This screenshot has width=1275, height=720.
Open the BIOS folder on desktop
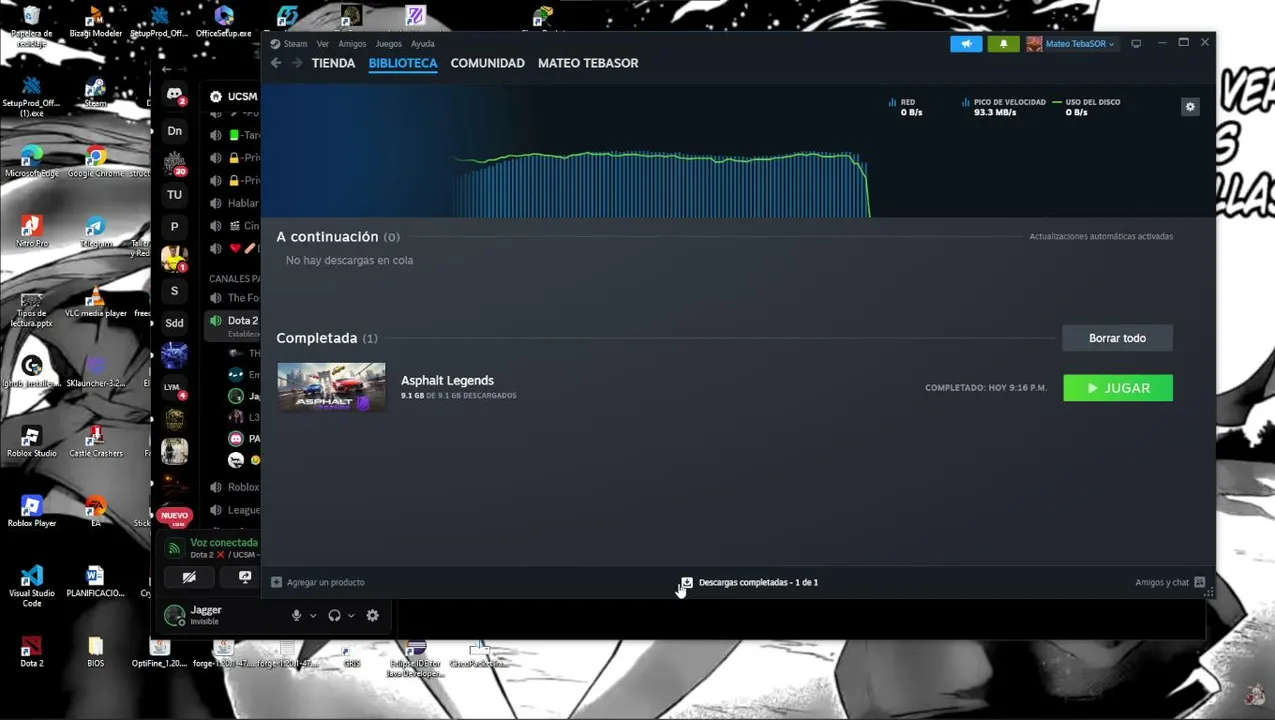pos(95,652)
